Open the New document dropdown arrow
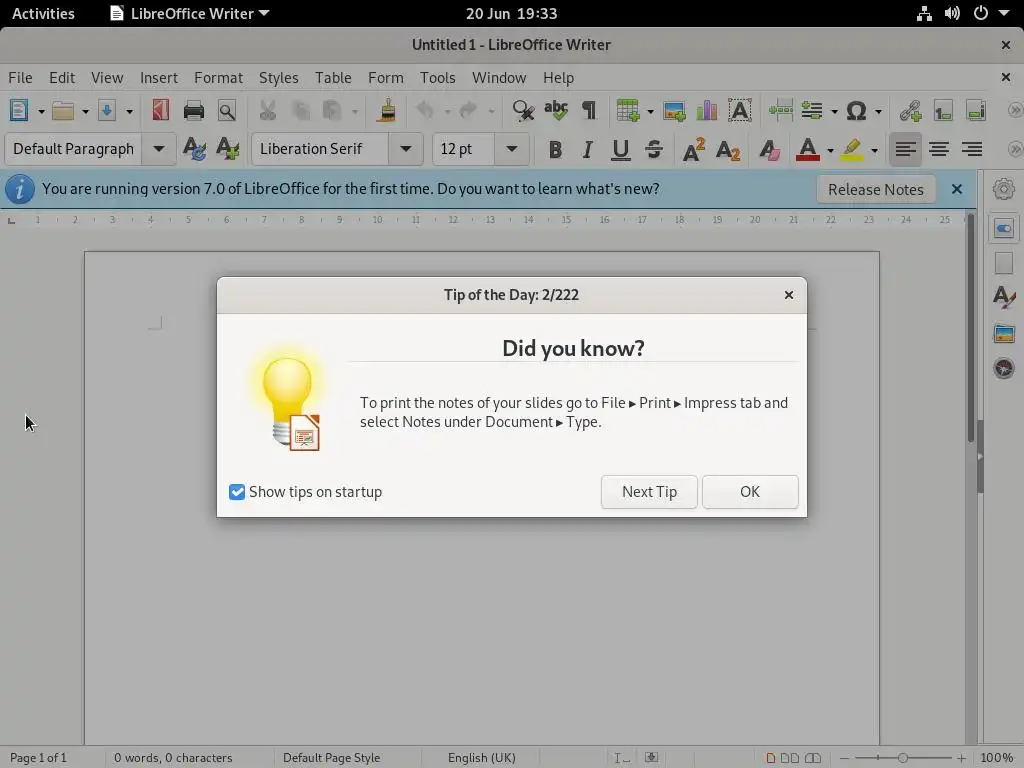This screenshot has width=1024, height=768. click(x=41, y=112)
